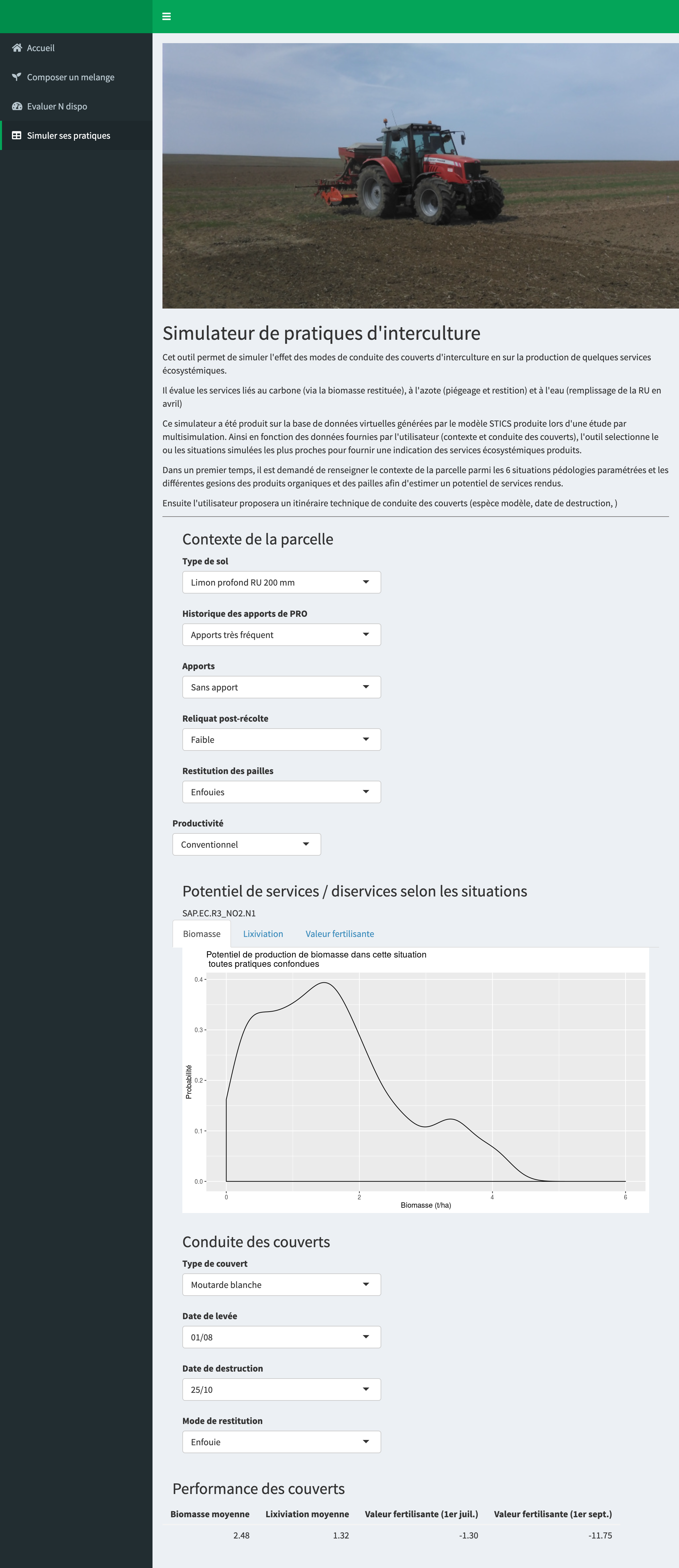Switch to the Valeur fertilisante tab
This screenshot has width=679, height=1568.
point(339,934)
